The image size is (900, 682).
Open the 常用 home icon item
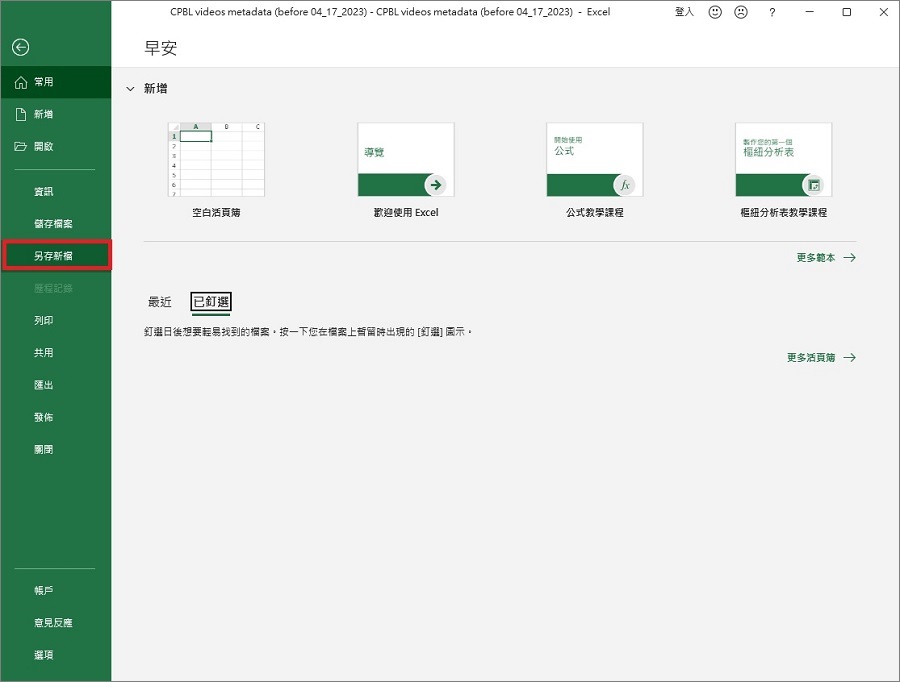click(x=21, y=82)
